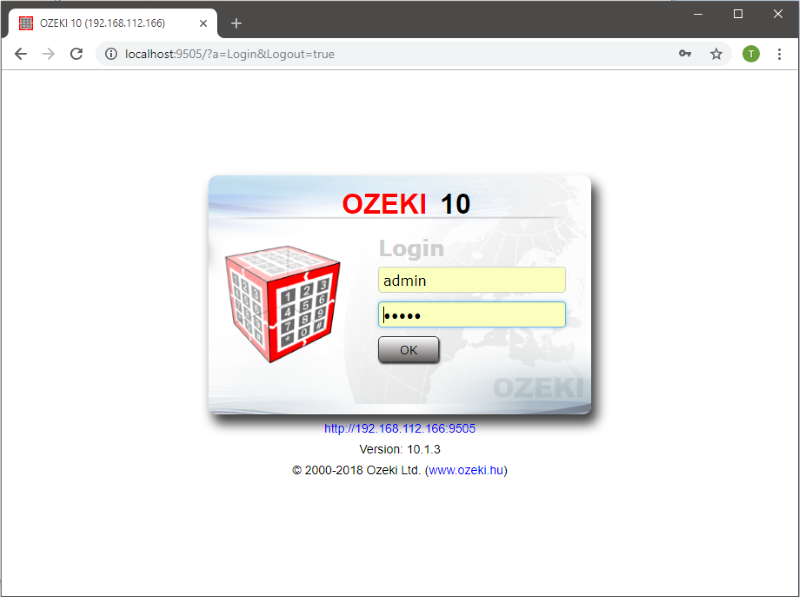800x597 pixels.
Task: Minimize the browser window
Action: (x=698, y=14)
